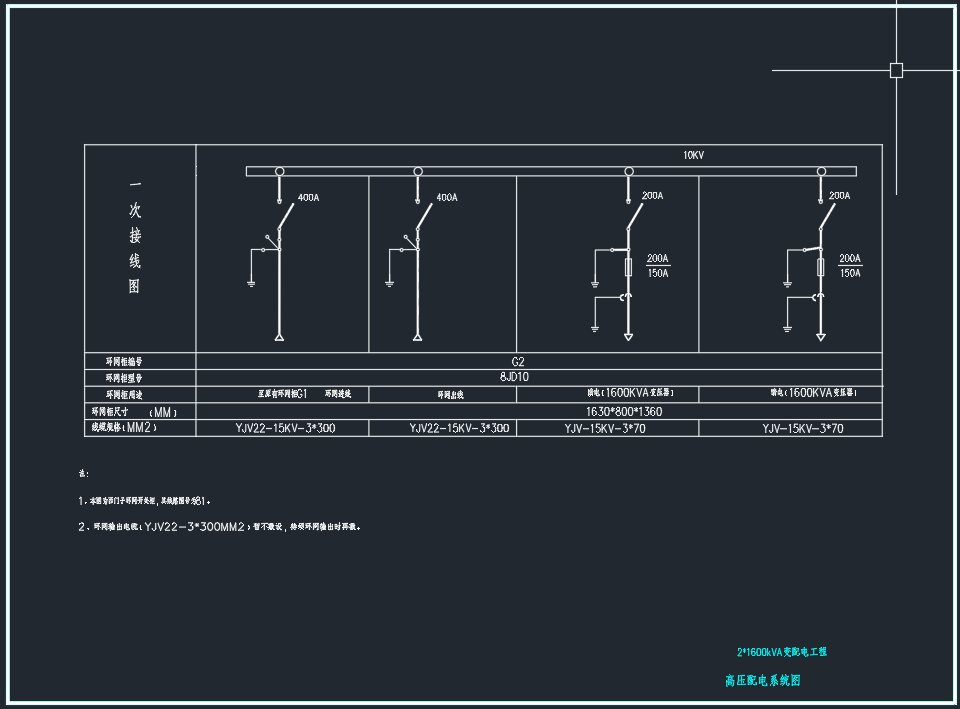Select the second 400A switch symbol

coord(424,214)
